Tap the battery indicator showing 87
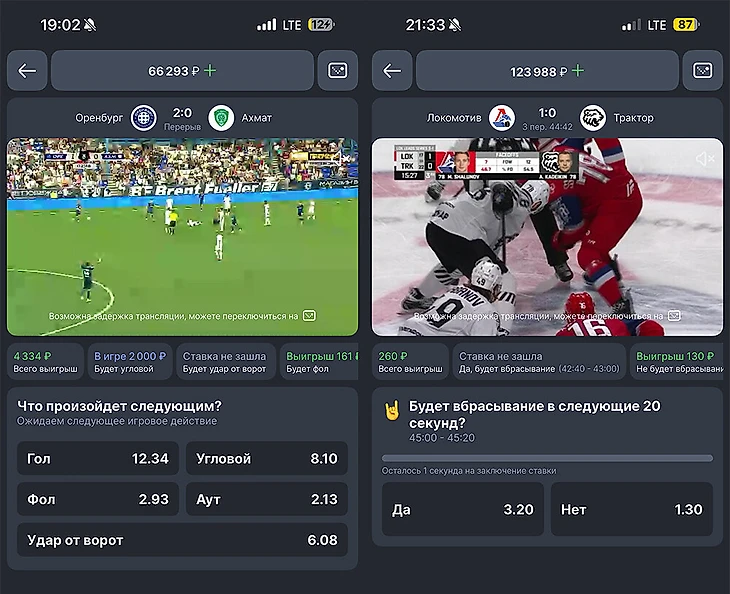The width and height of the screenshot is (730, 594). 686,24
